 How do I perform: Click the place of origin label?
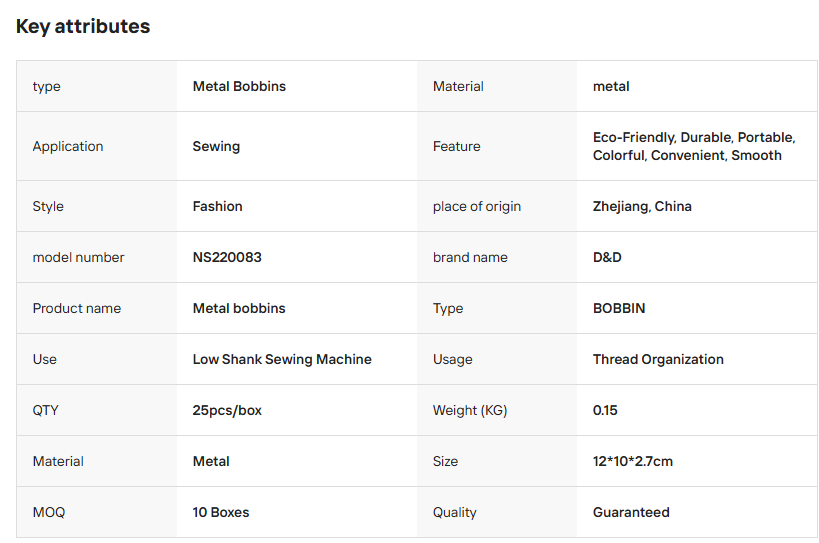point(477,206)
